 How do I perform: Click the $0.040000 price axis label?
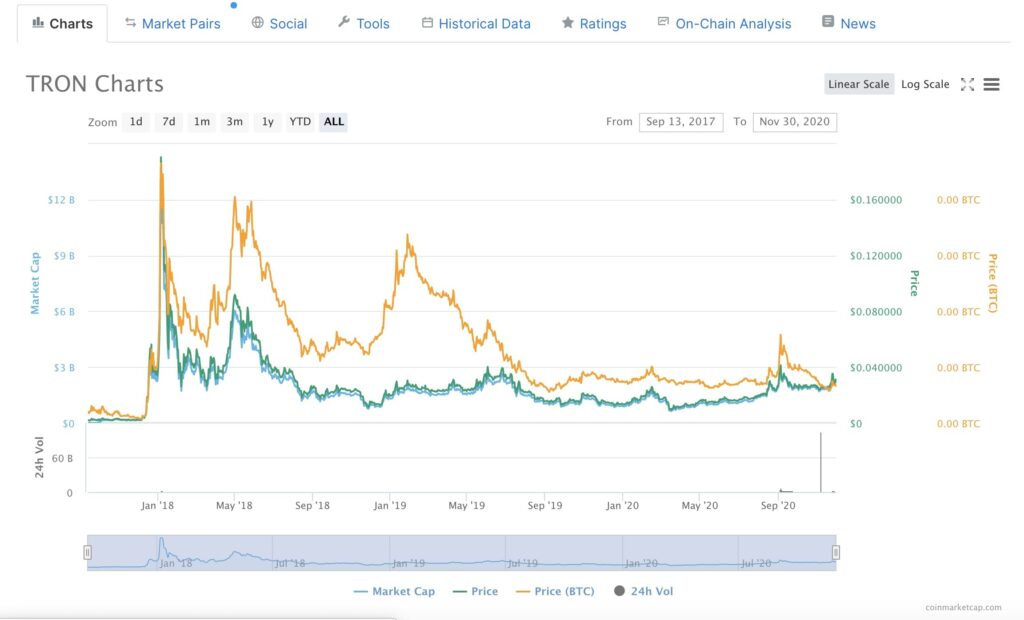tap(876, 368)
